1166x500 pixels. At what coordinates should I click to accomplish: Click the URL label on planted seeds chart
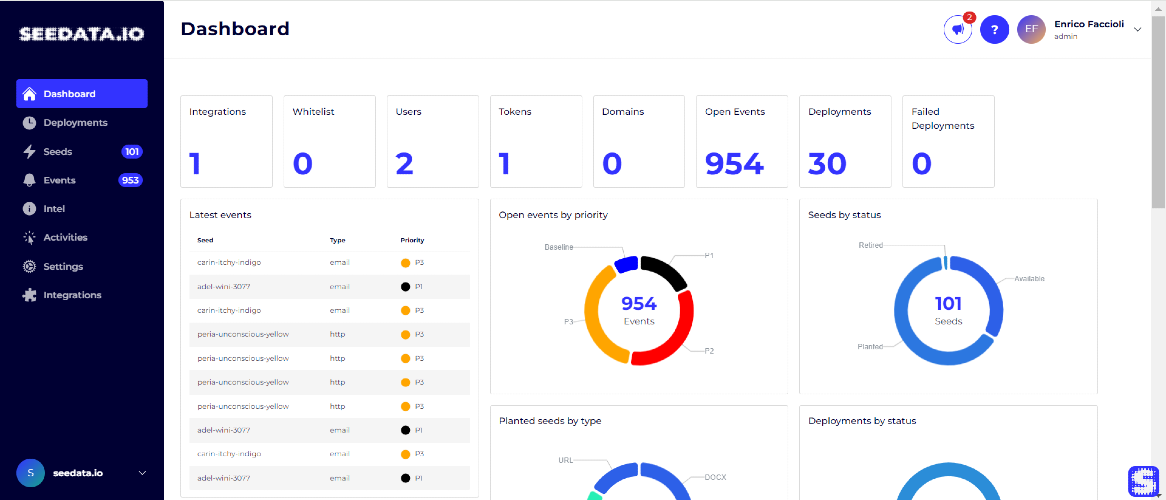coord(565,460)
